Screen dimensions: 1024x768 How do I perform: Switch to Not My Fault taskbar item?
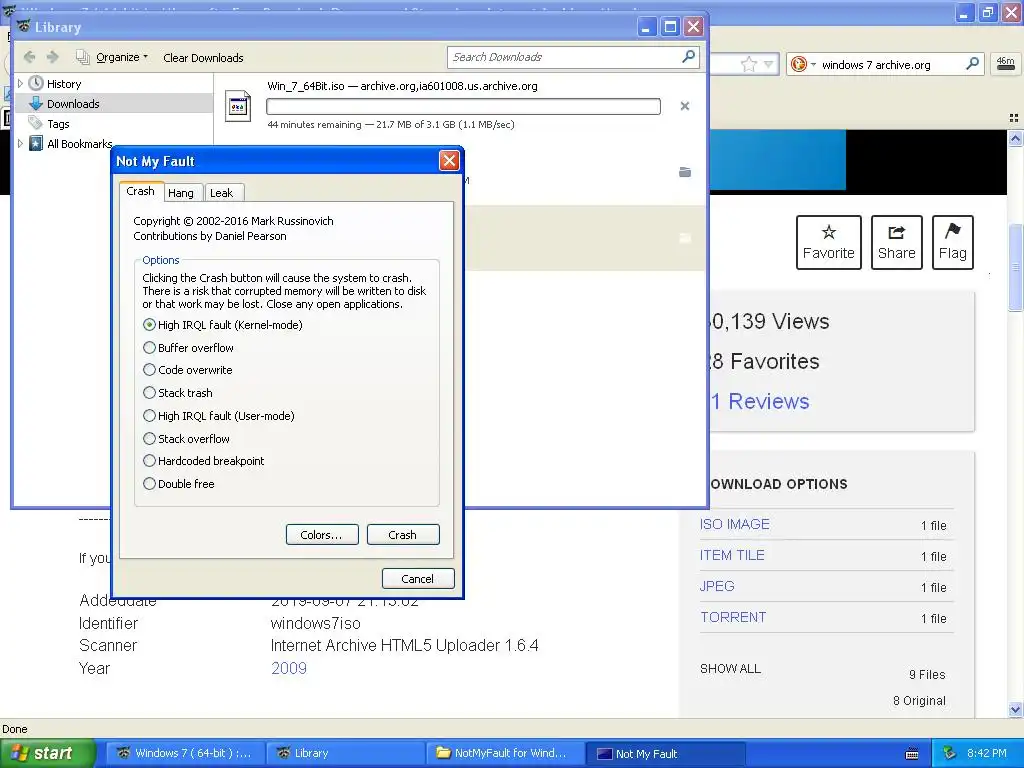point(665,753)
